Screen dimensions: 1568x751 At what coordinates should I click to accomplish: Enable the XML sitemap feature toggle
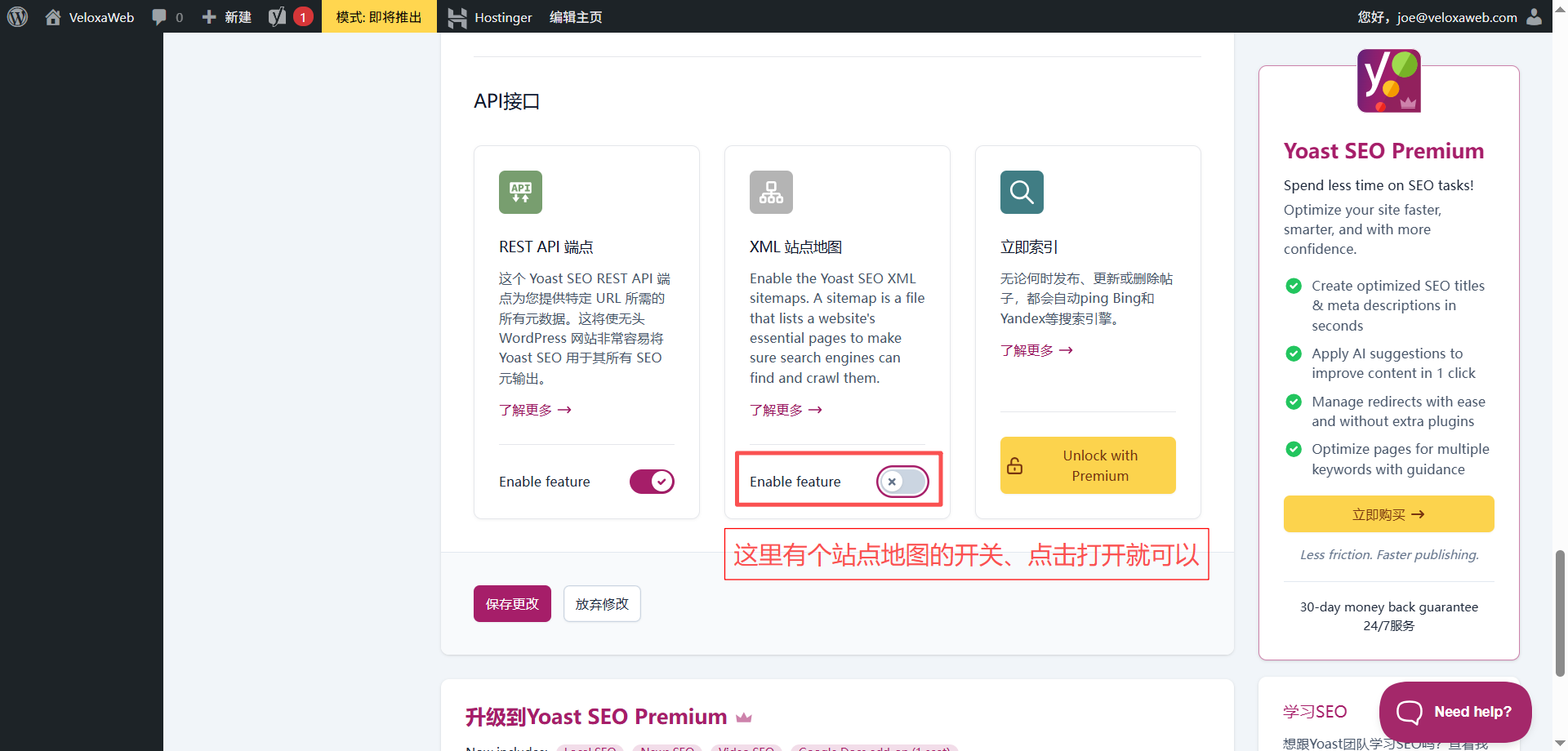coord(902,482)
